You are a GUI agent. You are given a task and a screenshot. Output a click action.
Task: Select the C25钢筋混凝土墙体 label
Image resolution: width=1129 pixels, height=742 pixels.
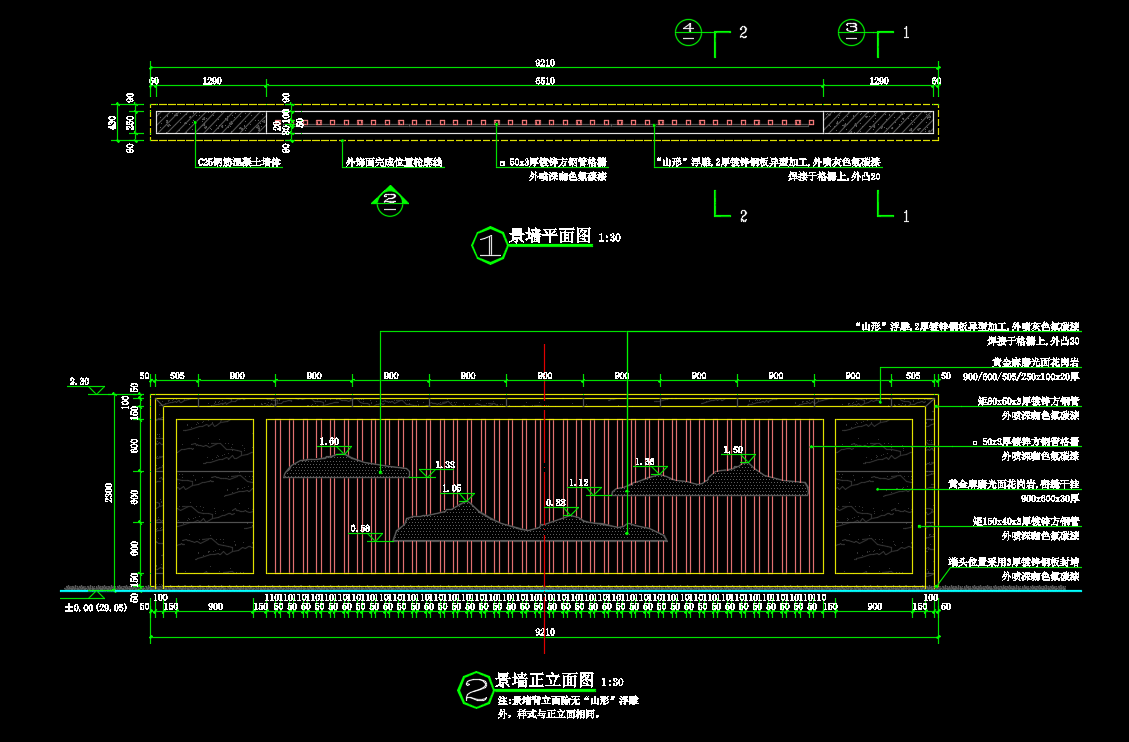point(239,163)
